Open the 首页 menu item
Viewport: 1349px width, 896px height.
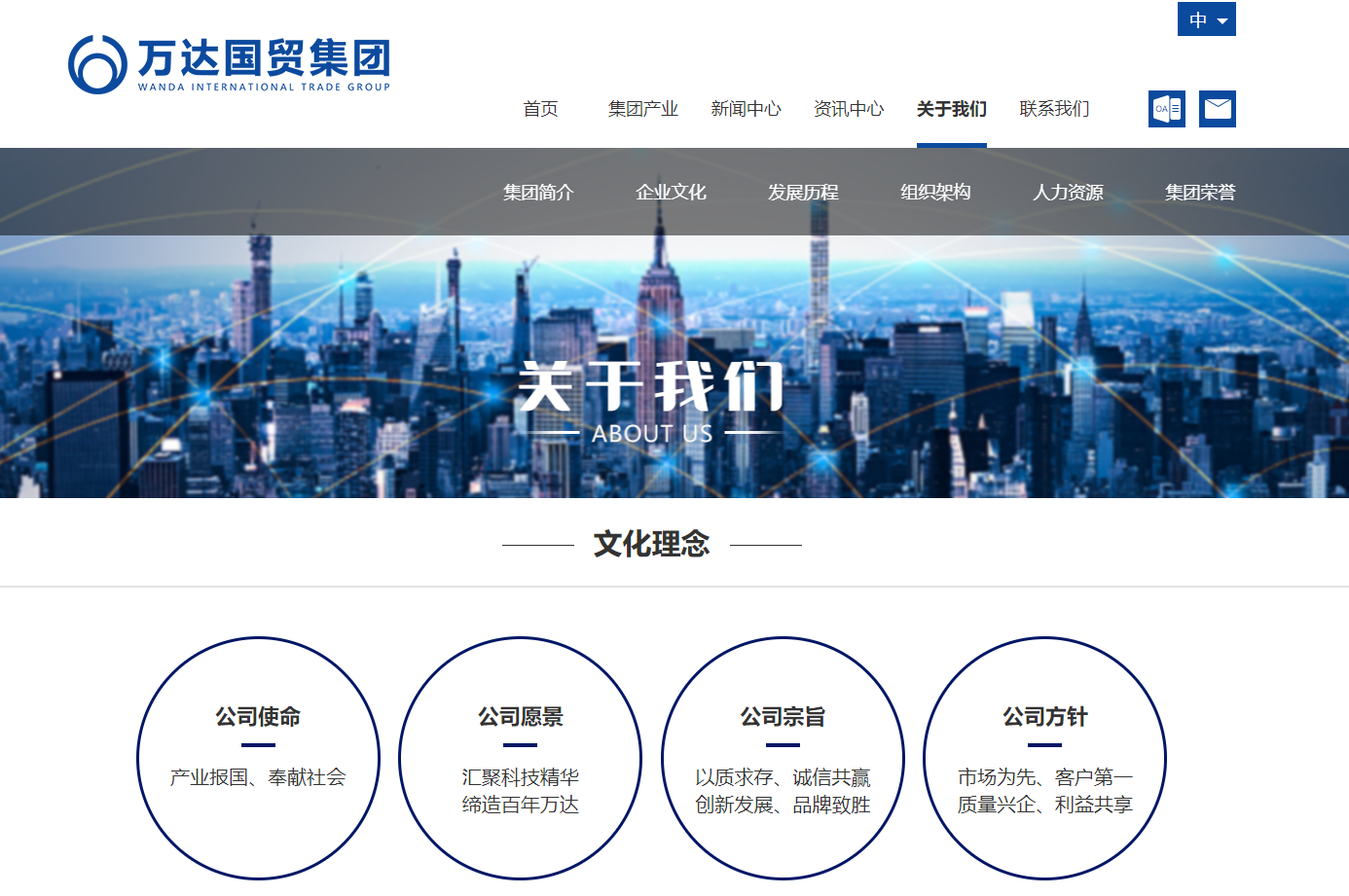click(x=541, y=109)
